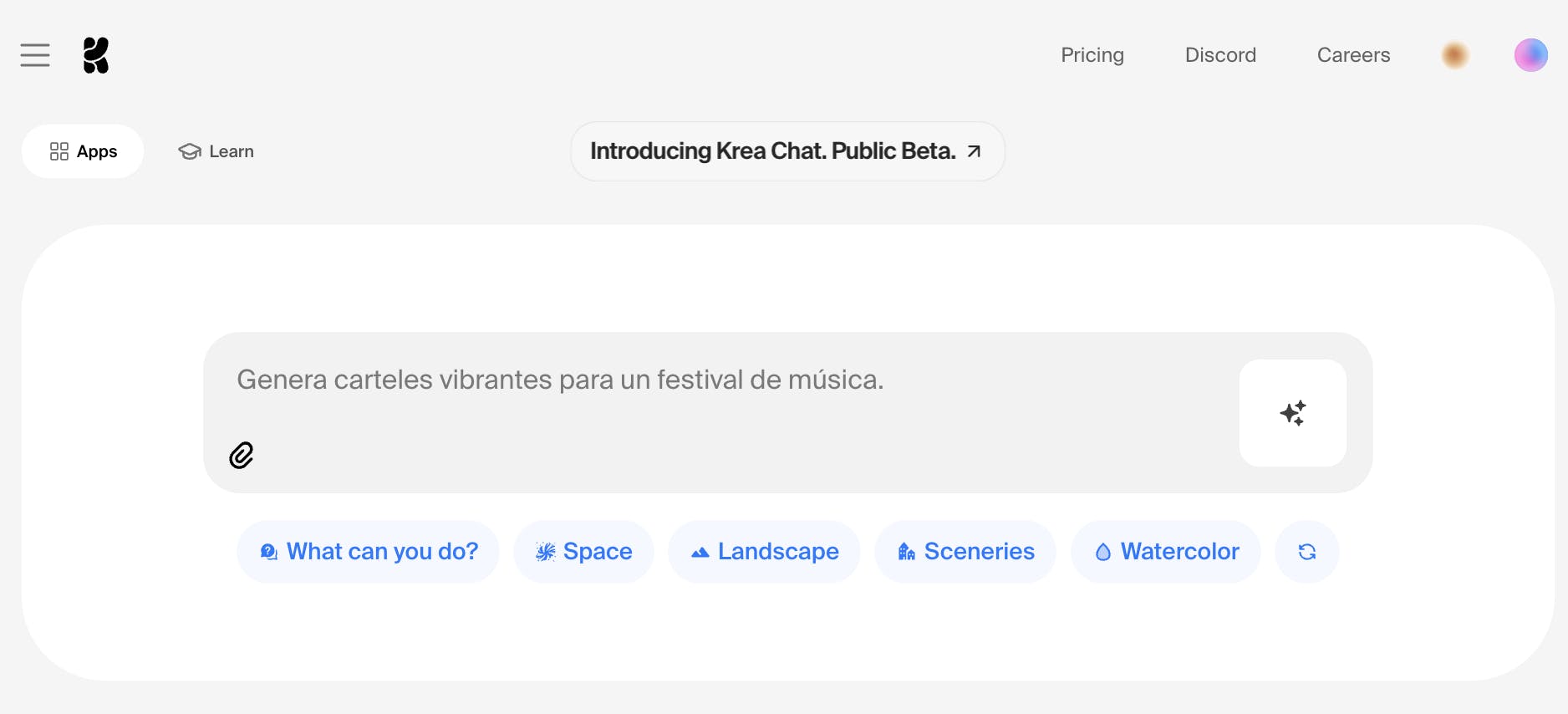Viewport: 1568px width, 714px height.
Task: Go to the Discord link
Action: coord(1219,55)
